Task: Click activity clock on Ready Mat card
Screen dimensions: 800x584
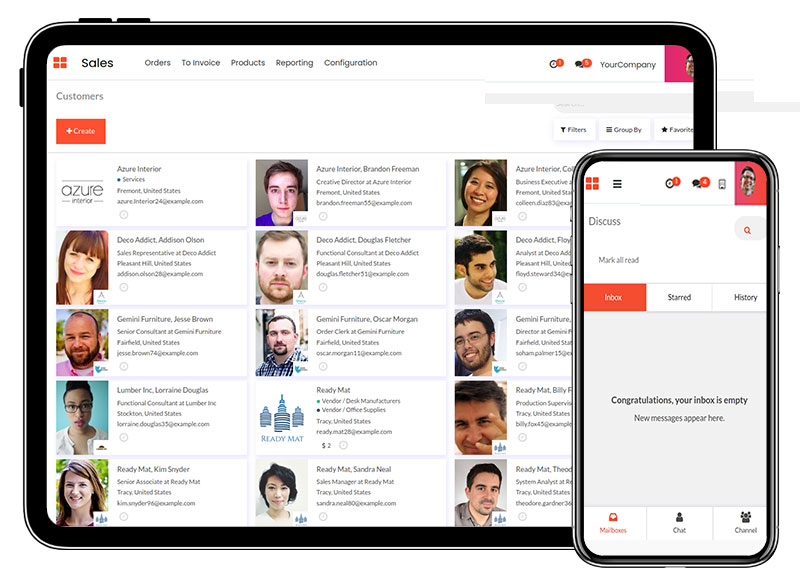Action: [343, 445]
